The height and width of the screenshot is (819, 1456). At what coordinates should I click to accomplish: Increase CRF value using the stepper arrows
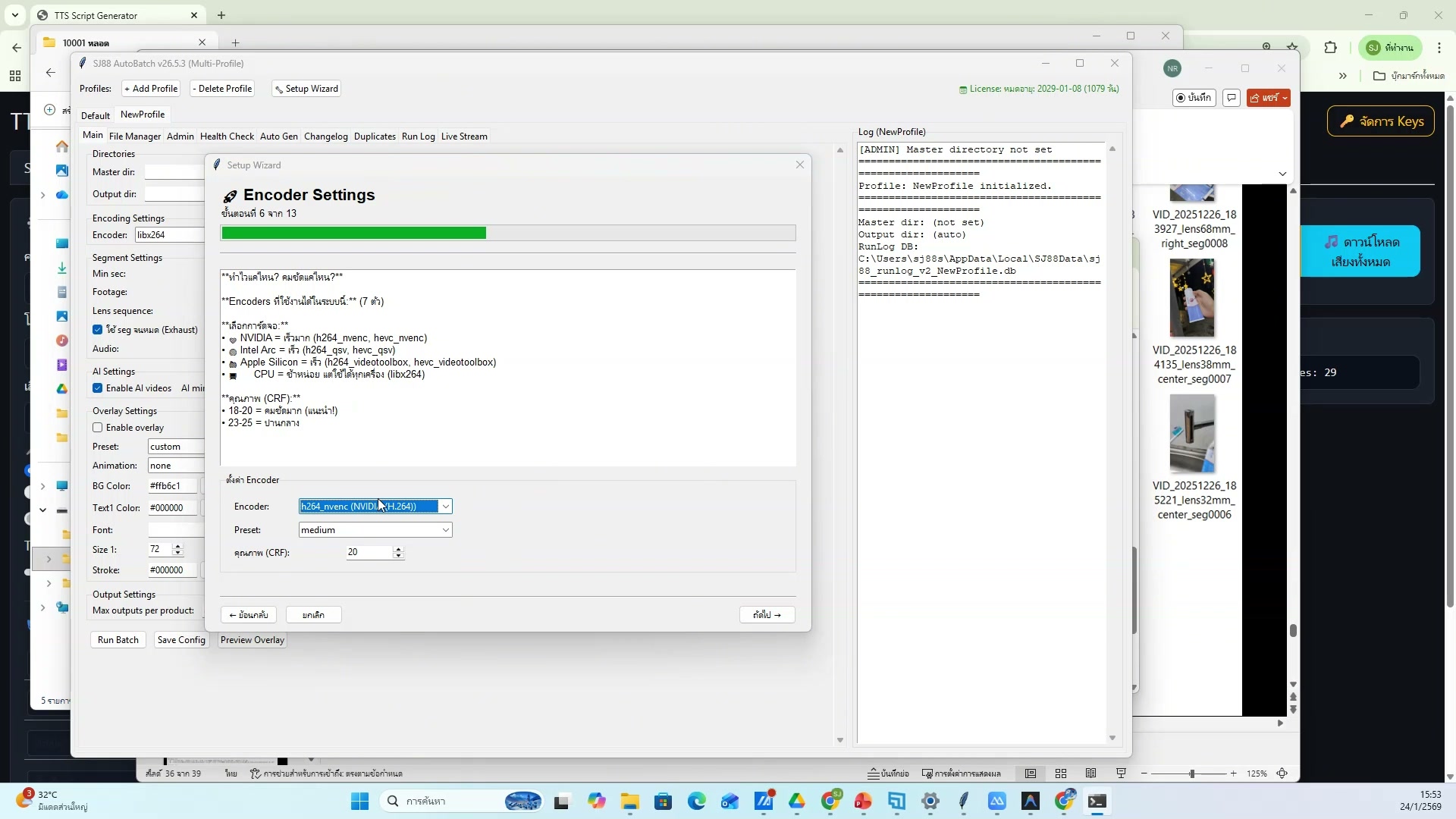coord(398,550)
